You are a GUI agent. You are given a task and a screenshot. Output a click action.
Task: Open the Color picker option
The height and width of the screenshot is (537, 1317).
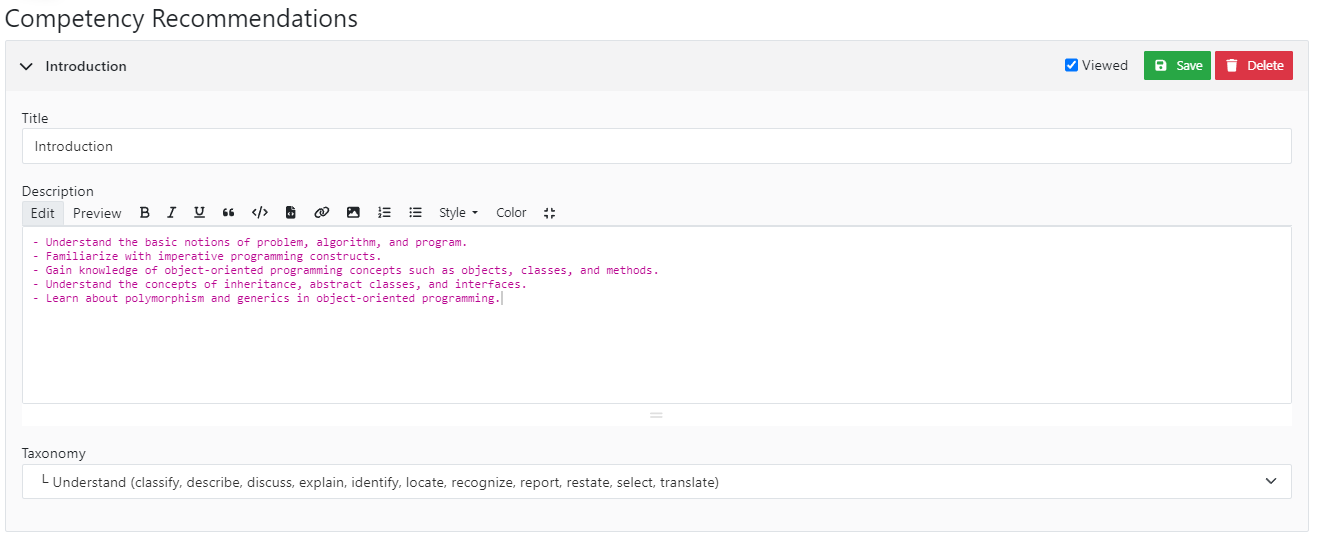click(x=511, y=213)
